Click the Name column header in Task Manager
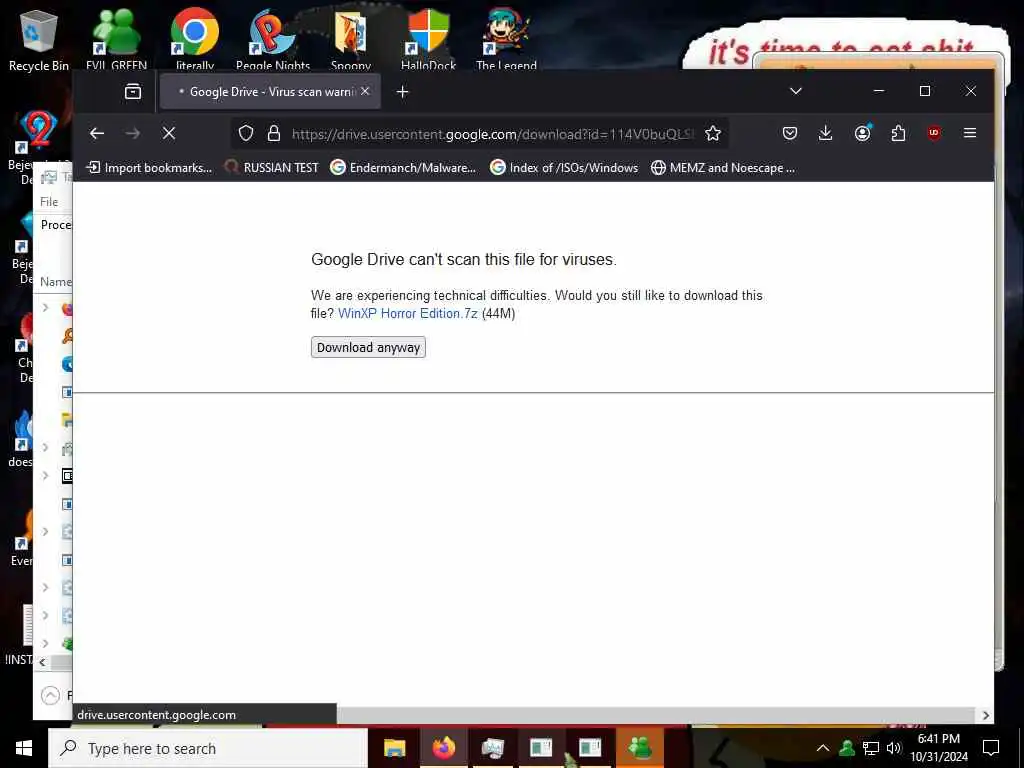This screenshot has height=768, width=1024. point(56,281)
